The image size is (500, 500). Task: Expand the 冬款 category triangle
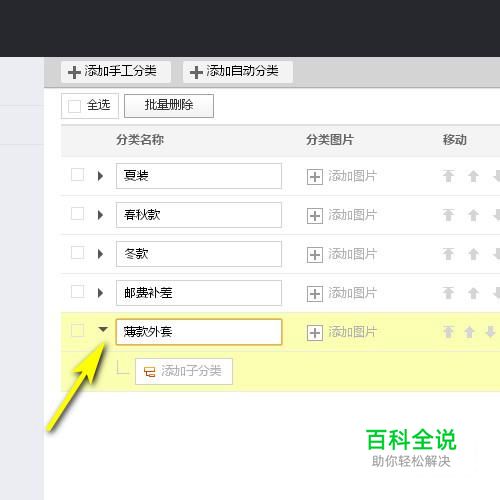click(x=100, y=254)
